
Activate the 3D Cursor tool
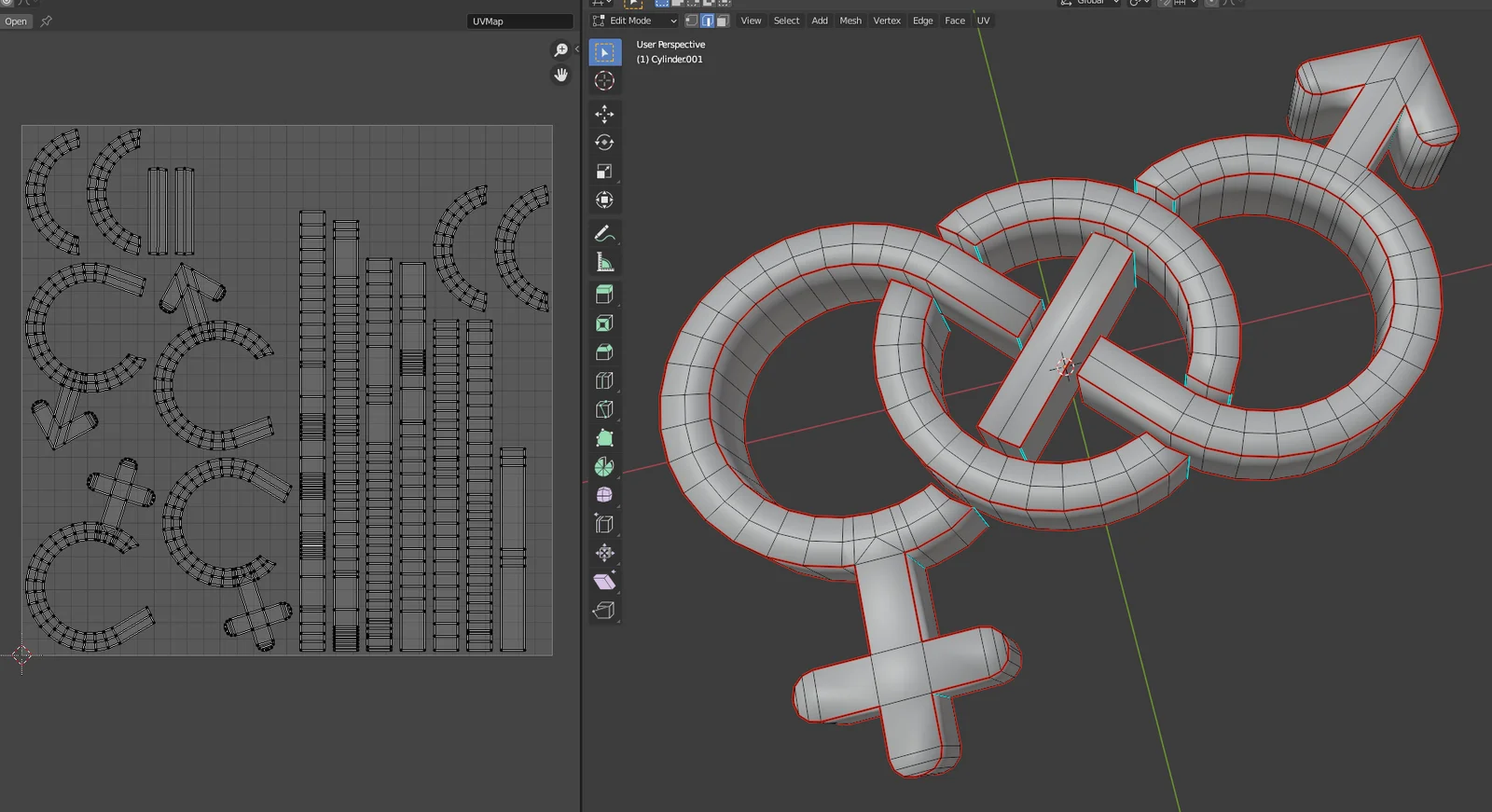(x=604, y=81)
